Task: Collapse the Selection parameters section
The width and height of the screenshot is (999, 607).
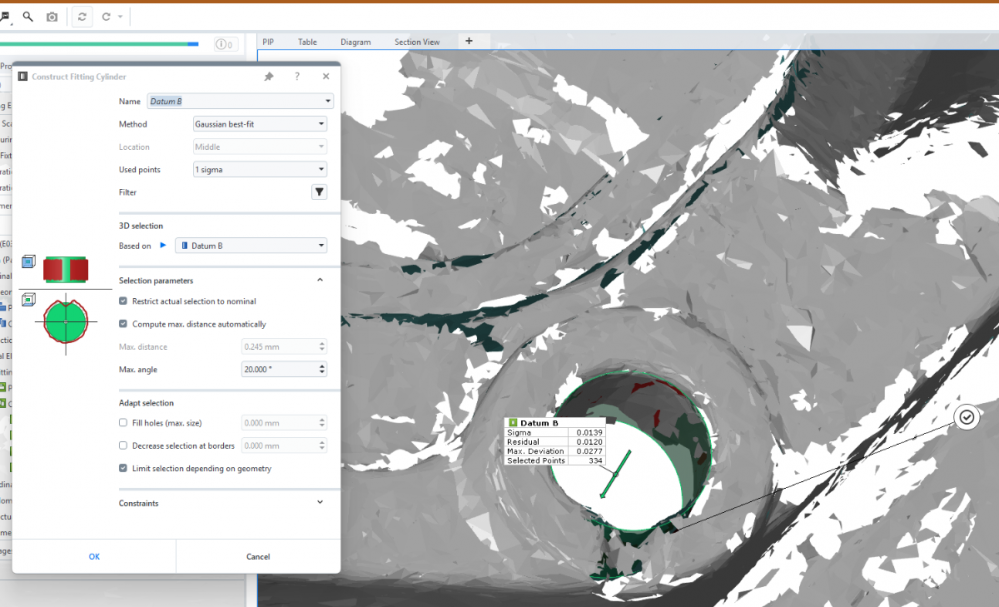Action: pyautogui.click(x=320, y=280)
